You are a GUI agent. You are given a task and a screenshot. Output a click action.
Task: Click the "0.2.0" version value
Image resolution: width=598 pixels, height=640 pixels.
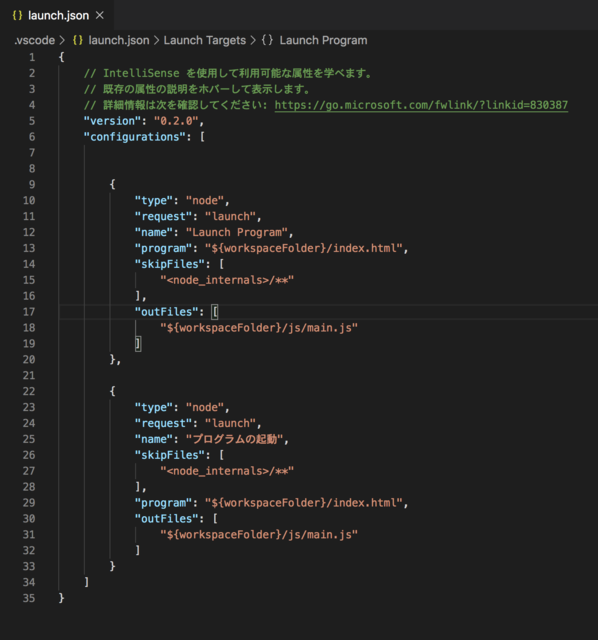coord(176,121)
